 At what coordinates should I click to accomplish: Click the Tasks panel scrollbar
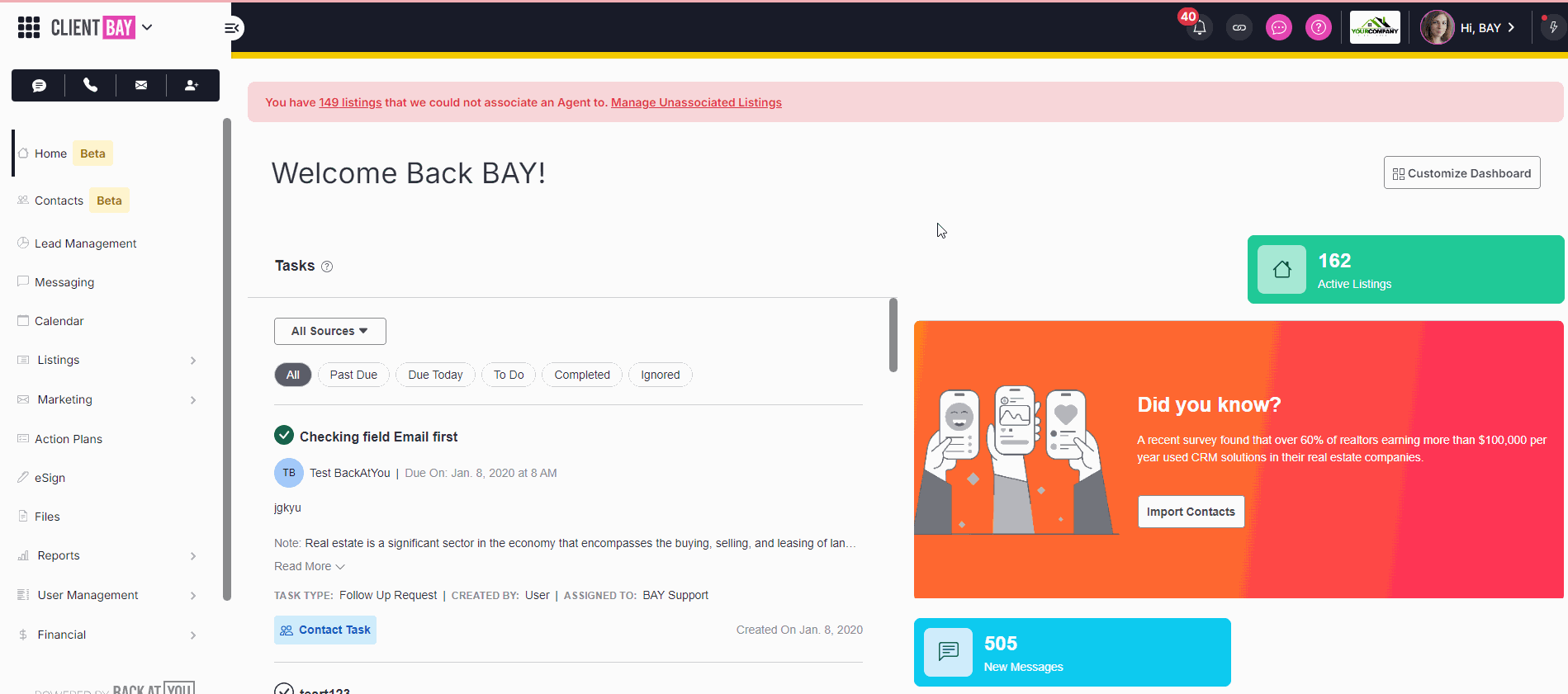[893, 335]
